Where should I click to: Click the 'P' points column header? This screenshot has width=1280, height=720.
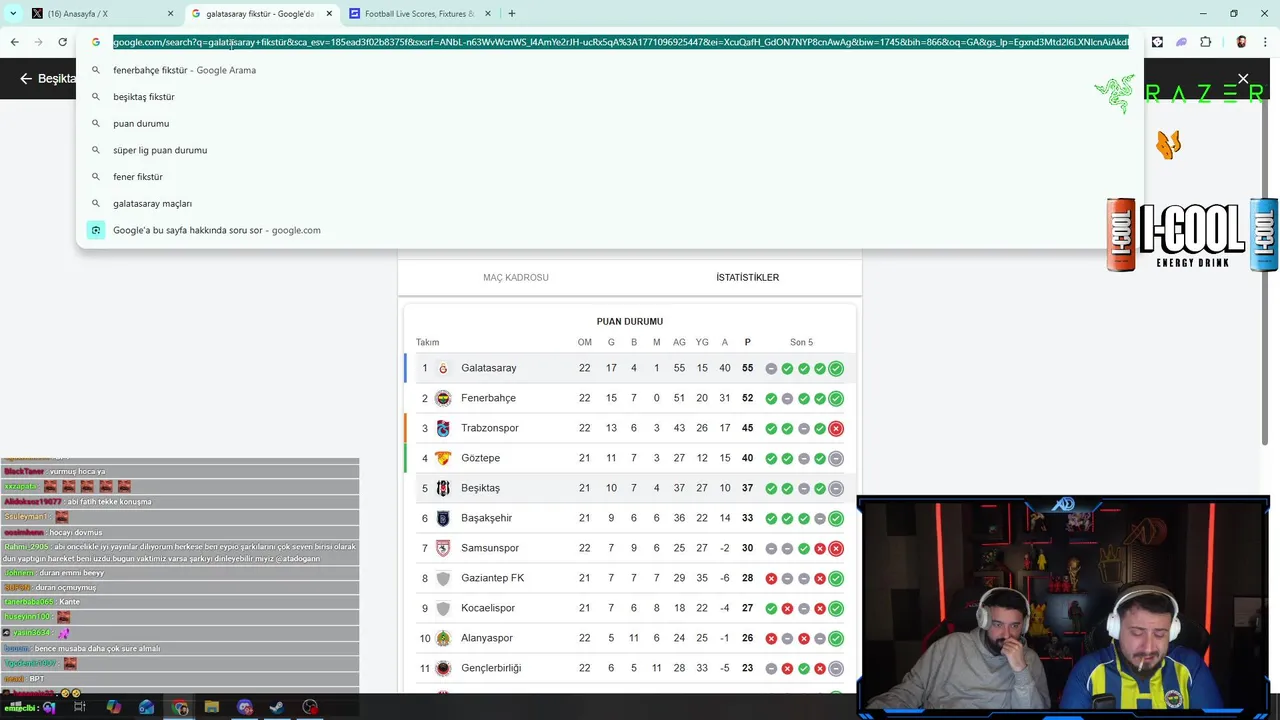point(747,342)
